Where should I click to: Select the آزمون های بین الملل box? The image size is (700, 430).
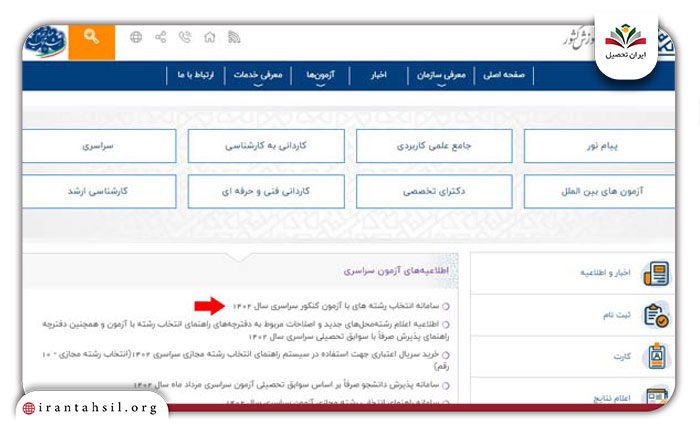tap(599, 192)
